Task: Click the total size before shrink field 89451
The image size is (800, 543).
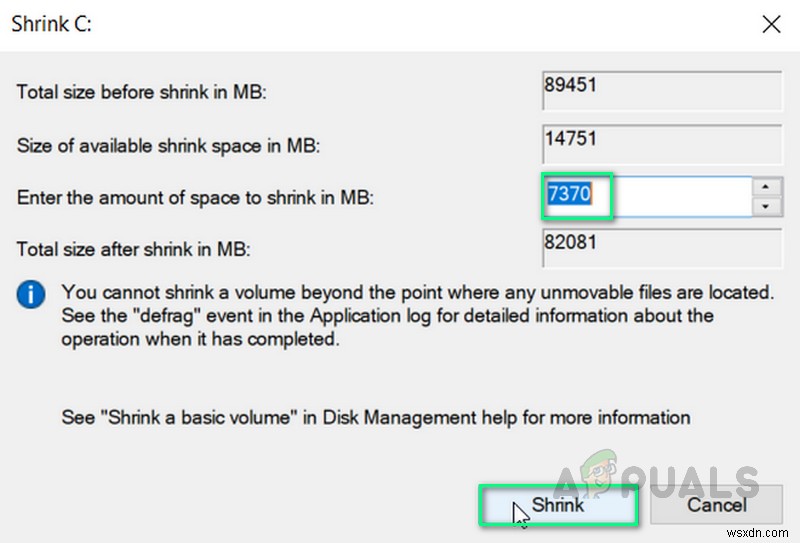Action: [662, 91]
